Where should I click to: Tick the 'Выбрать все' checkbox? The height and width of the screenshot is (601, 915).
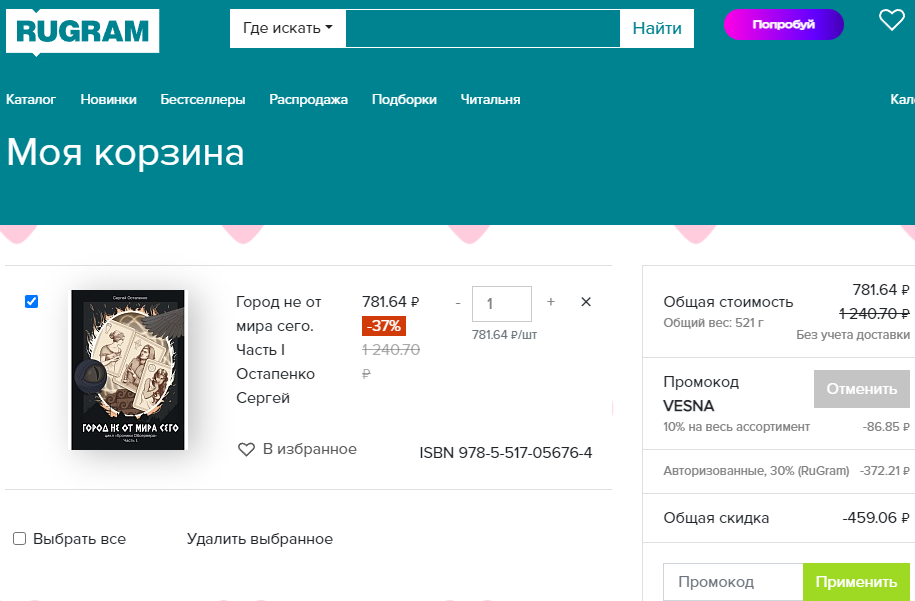pos(19,539)
